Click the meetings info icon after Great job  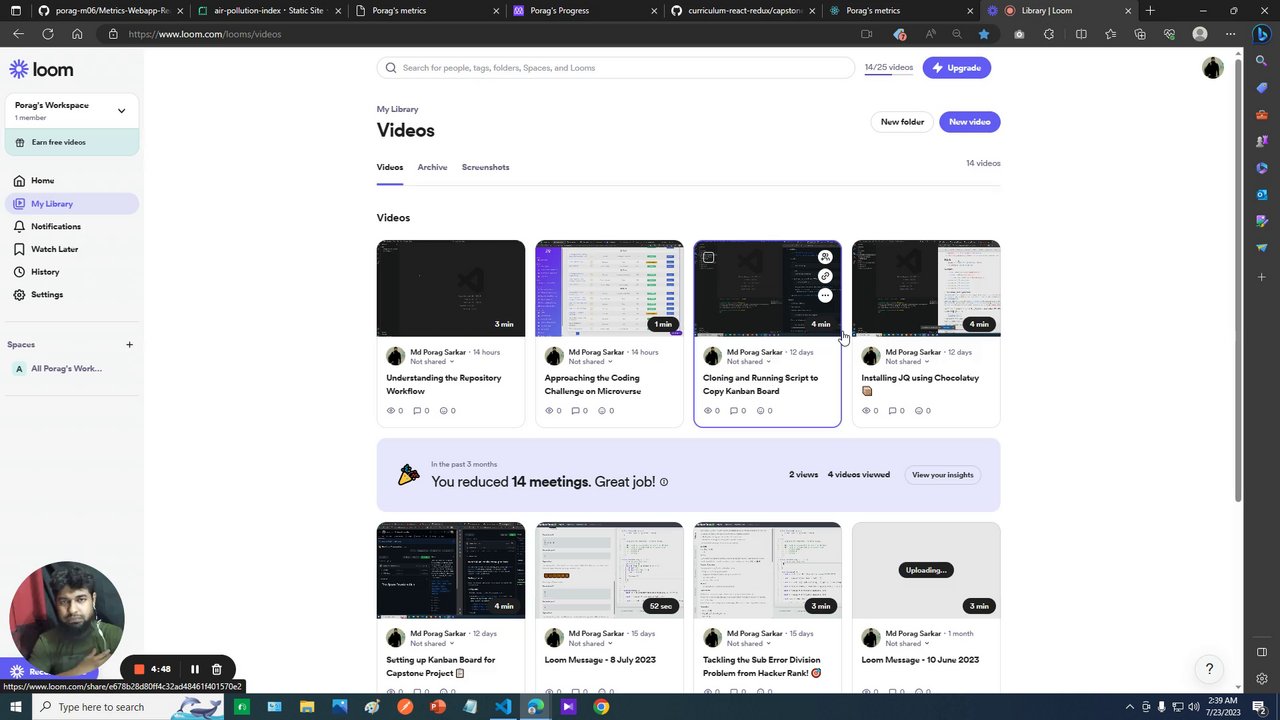pyautogui.click(x=664, y=482)
